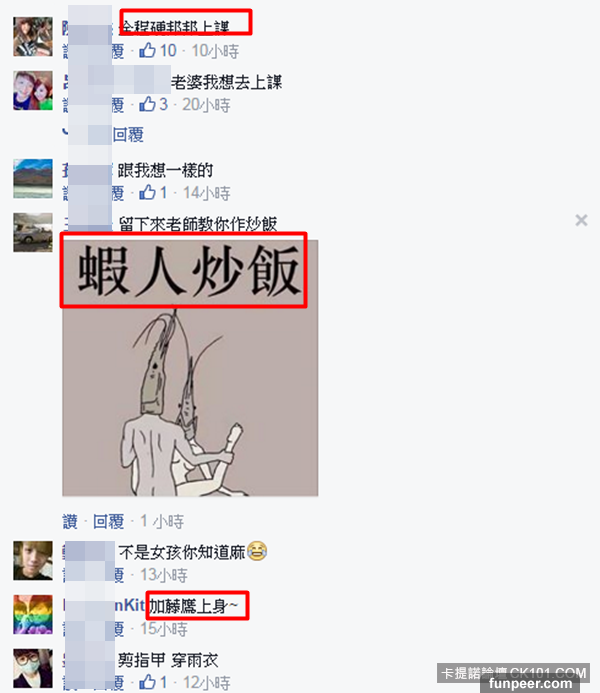Click thumbs-up icon beside the 12小時 comment
This screenshot has width=600, height=693.
click(x=148, y=682)
